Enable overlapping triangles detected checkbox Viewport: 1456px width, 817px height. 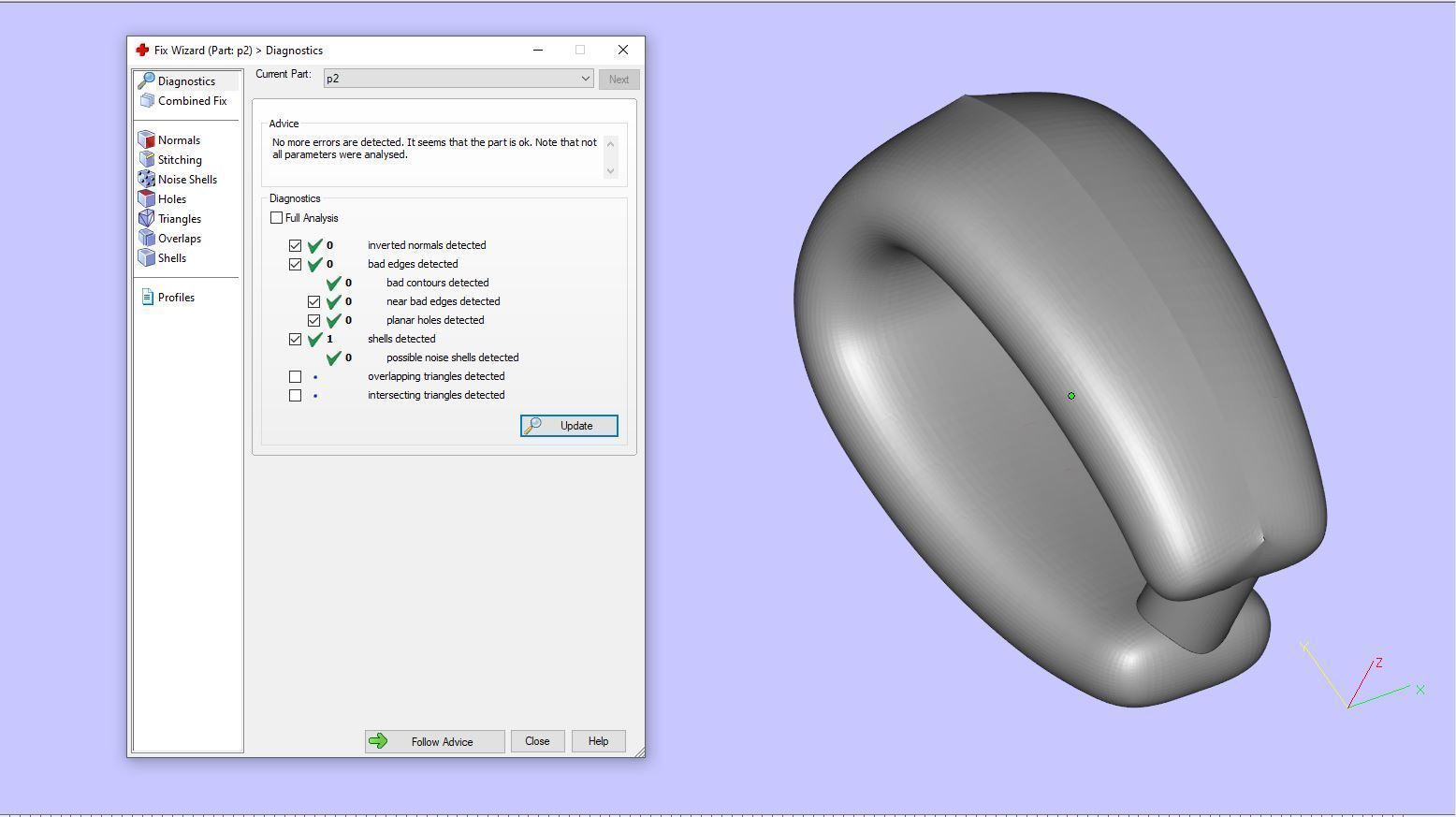point(295,376)
